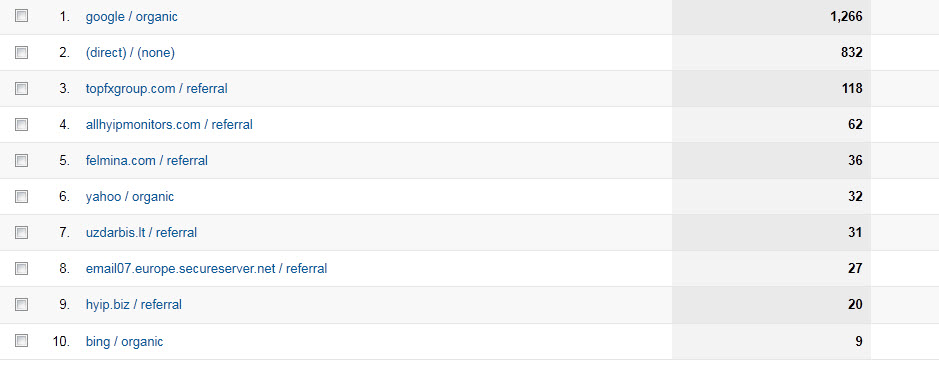Screen dimensions: 939x375
Task: Open email07.europe.secureserver.net / referral link
Action: (207, 268)
